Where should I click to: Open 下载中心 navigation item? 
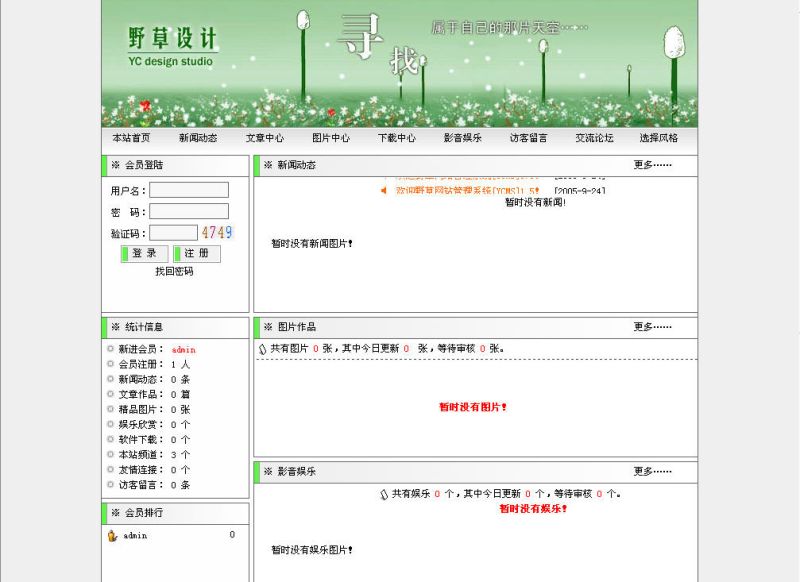397,138
